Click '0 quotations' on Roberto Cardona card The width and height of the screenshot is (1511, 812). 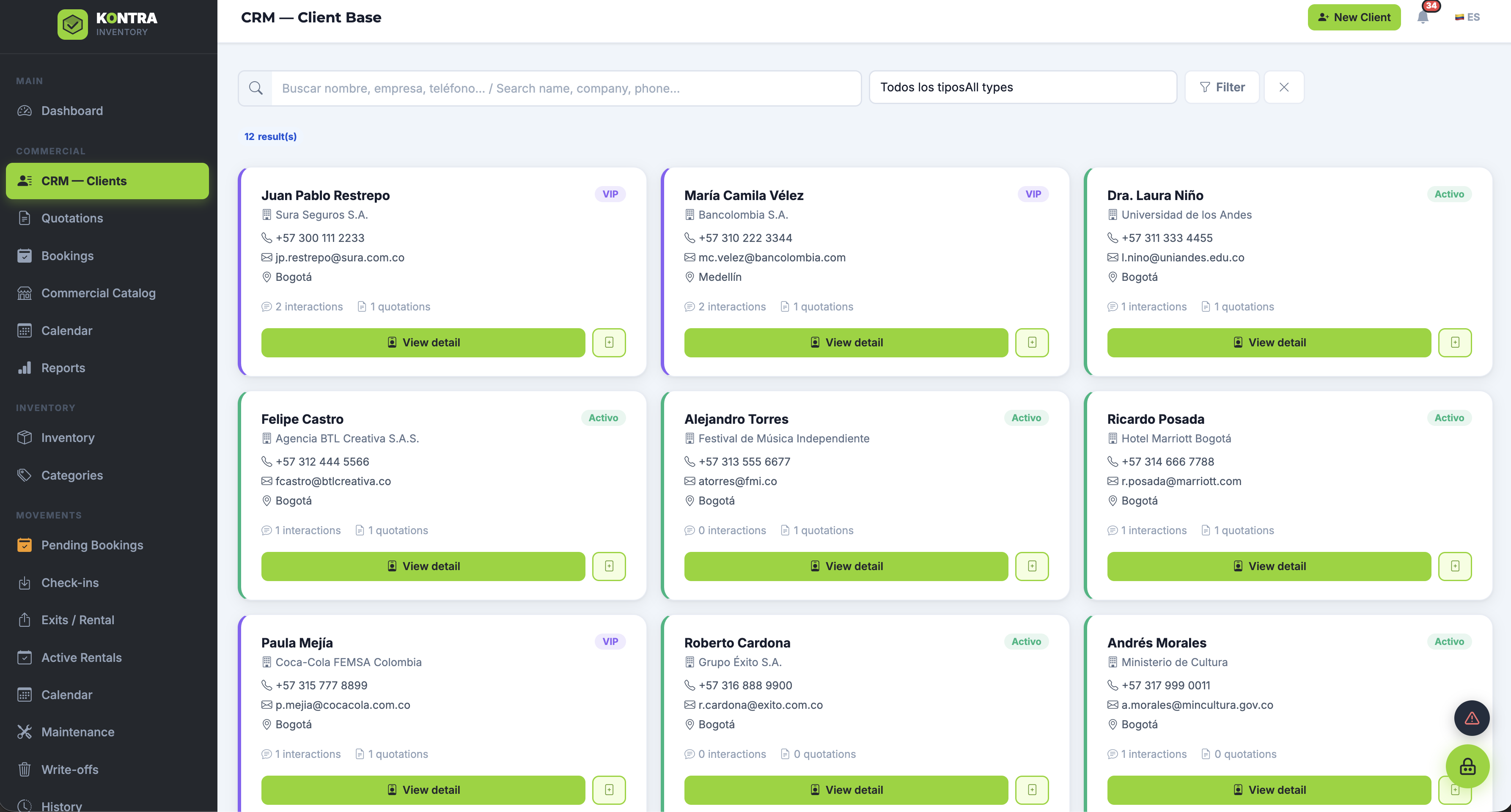click(x=818, y=754)
